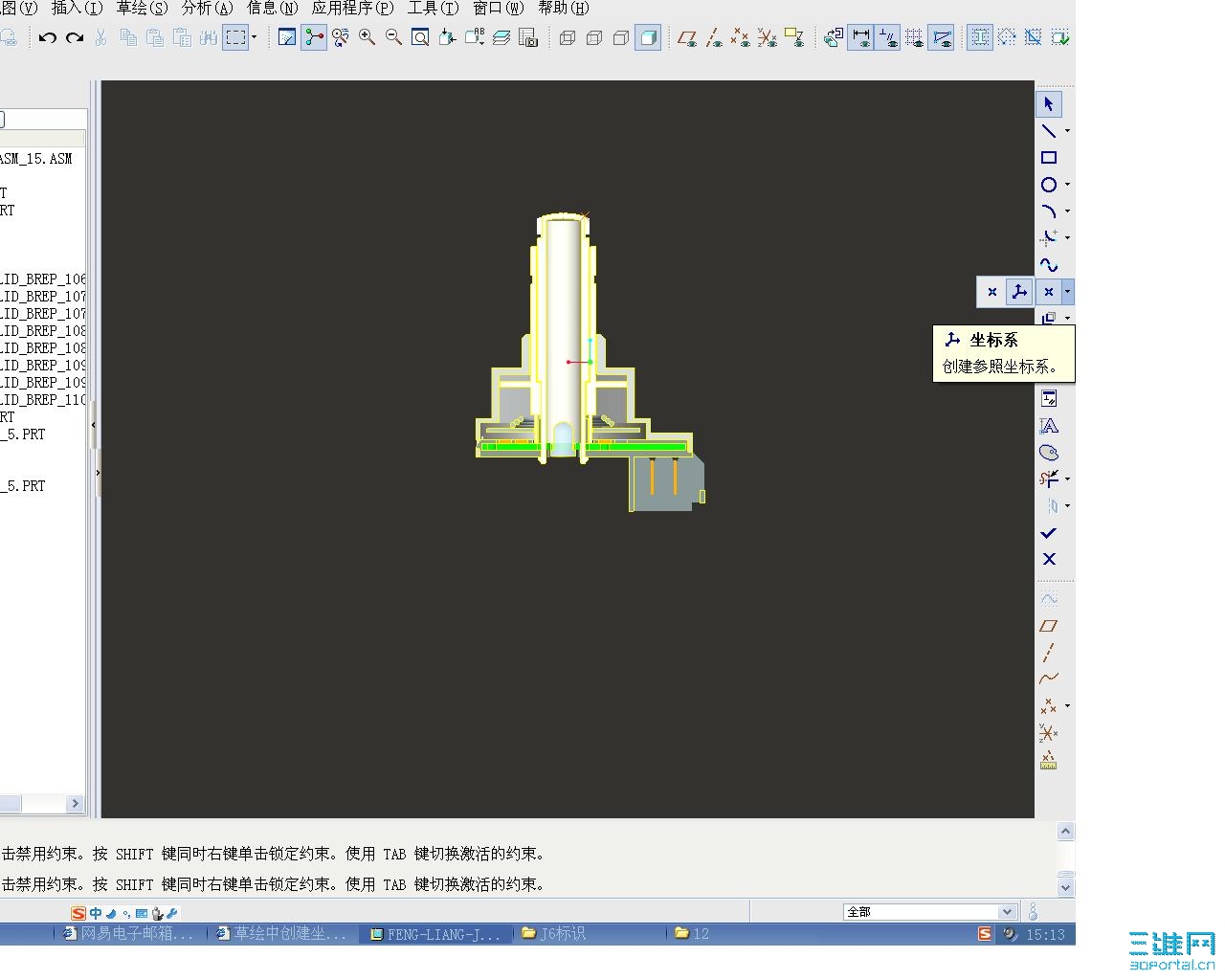Toggle datum axes display

714,37
